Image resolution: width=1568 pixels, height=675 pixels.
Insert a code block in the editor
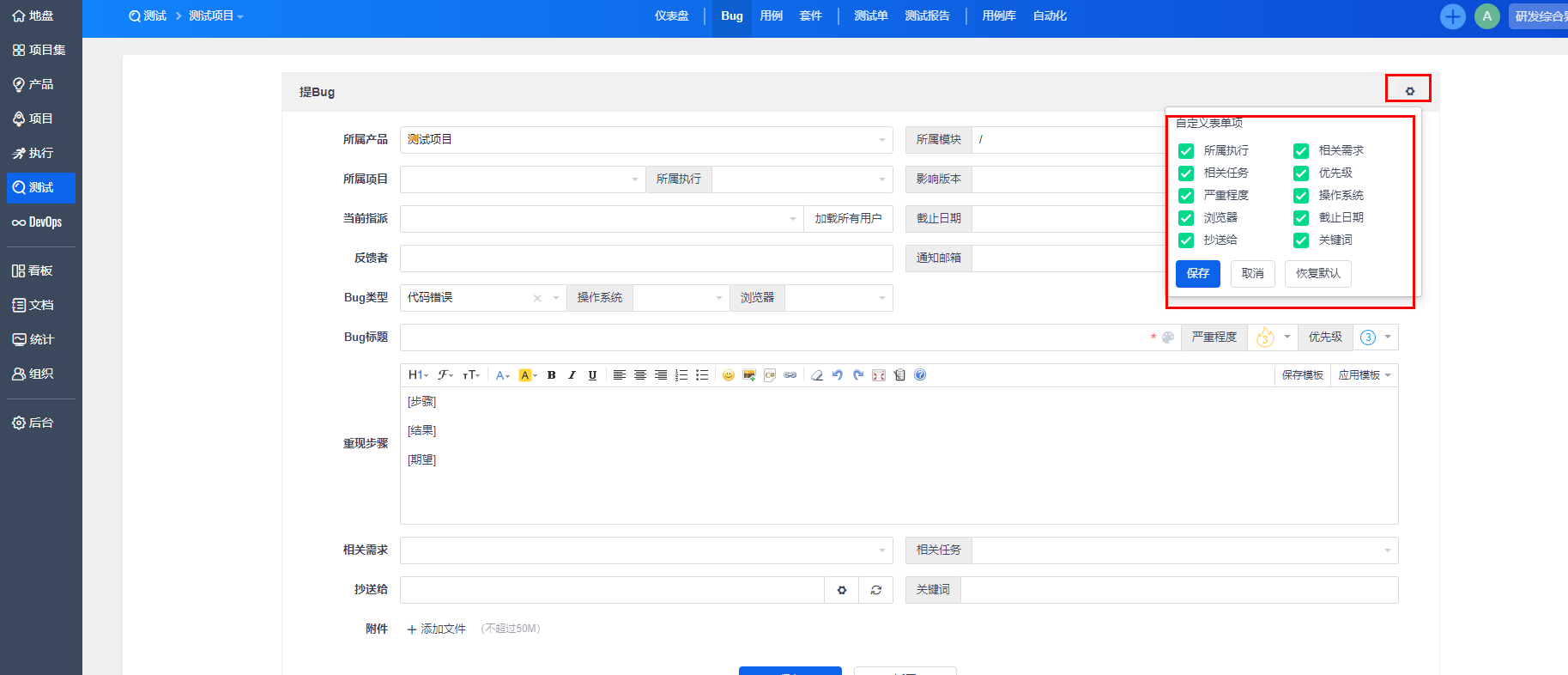tap(770, 375)
